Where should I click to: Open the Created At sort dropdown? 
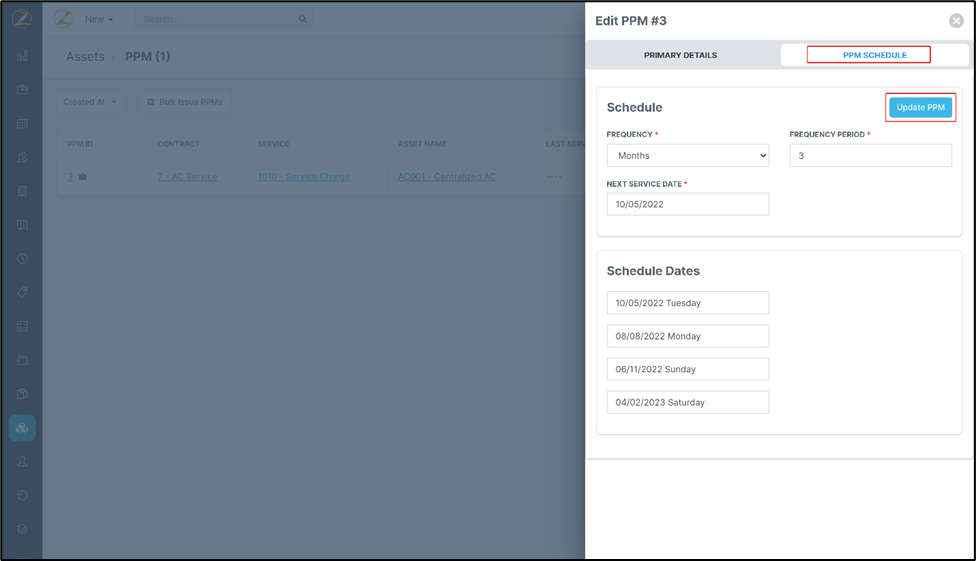pyautogui.click(x=91, y=102)
